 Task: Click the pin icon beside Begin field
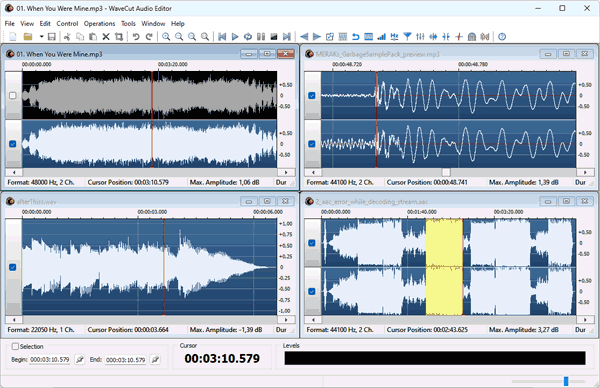click(80, 360)
